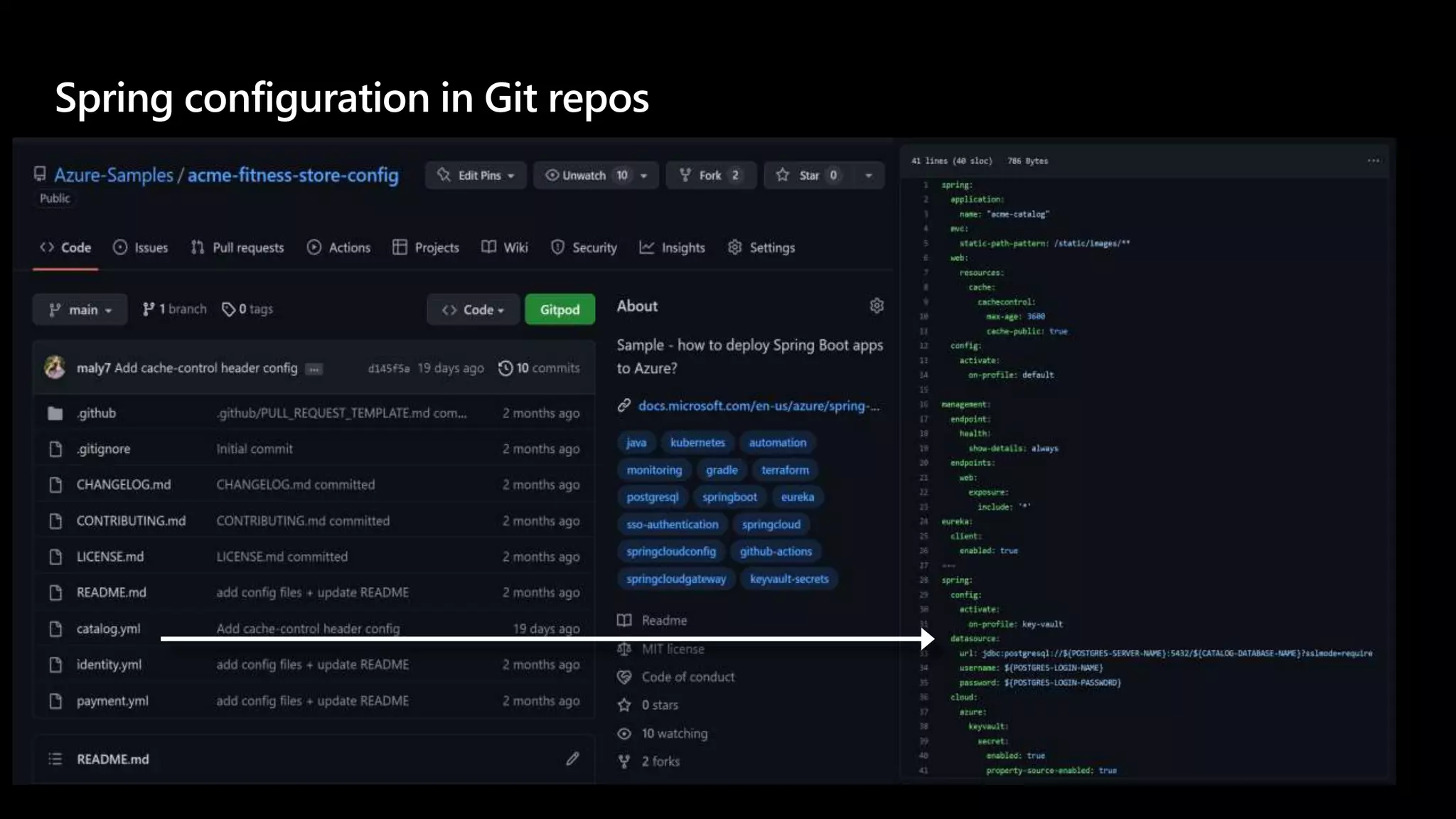The width and height of the screenshot is (1456, 819).
Task: Click the README.md pencil edit icon
Action: (x=572, y=759)
